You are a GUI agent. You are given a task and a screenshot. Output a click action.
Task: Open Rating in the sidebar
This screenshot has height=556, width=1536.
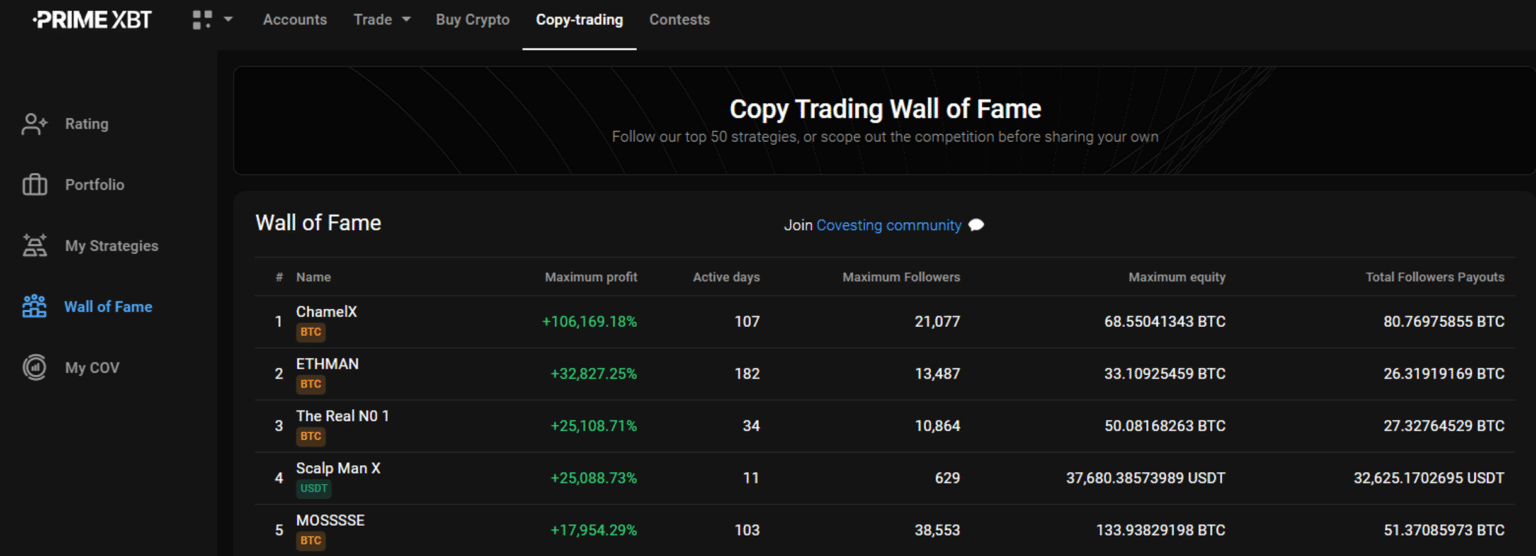(87, 124)
